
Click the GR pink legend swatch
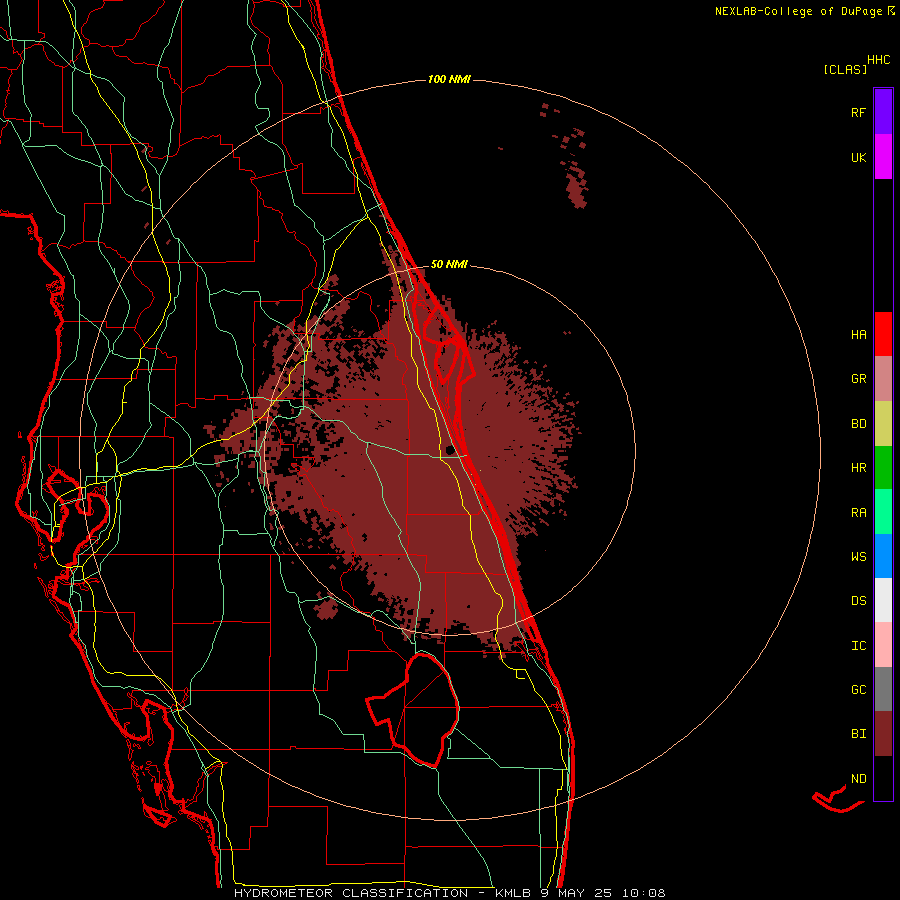[883, 378]
